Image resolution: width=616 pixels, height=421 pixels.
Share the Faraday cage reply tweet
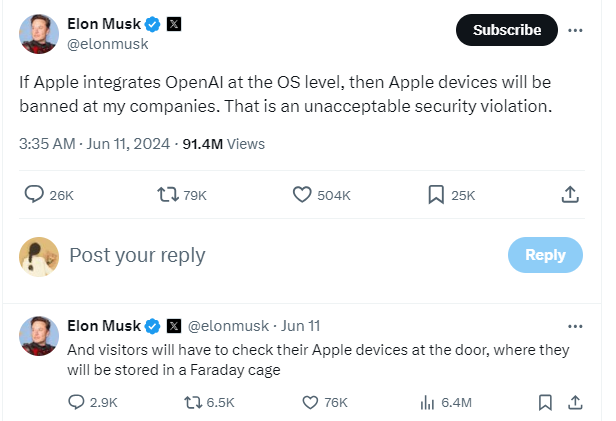pos(575,402)
